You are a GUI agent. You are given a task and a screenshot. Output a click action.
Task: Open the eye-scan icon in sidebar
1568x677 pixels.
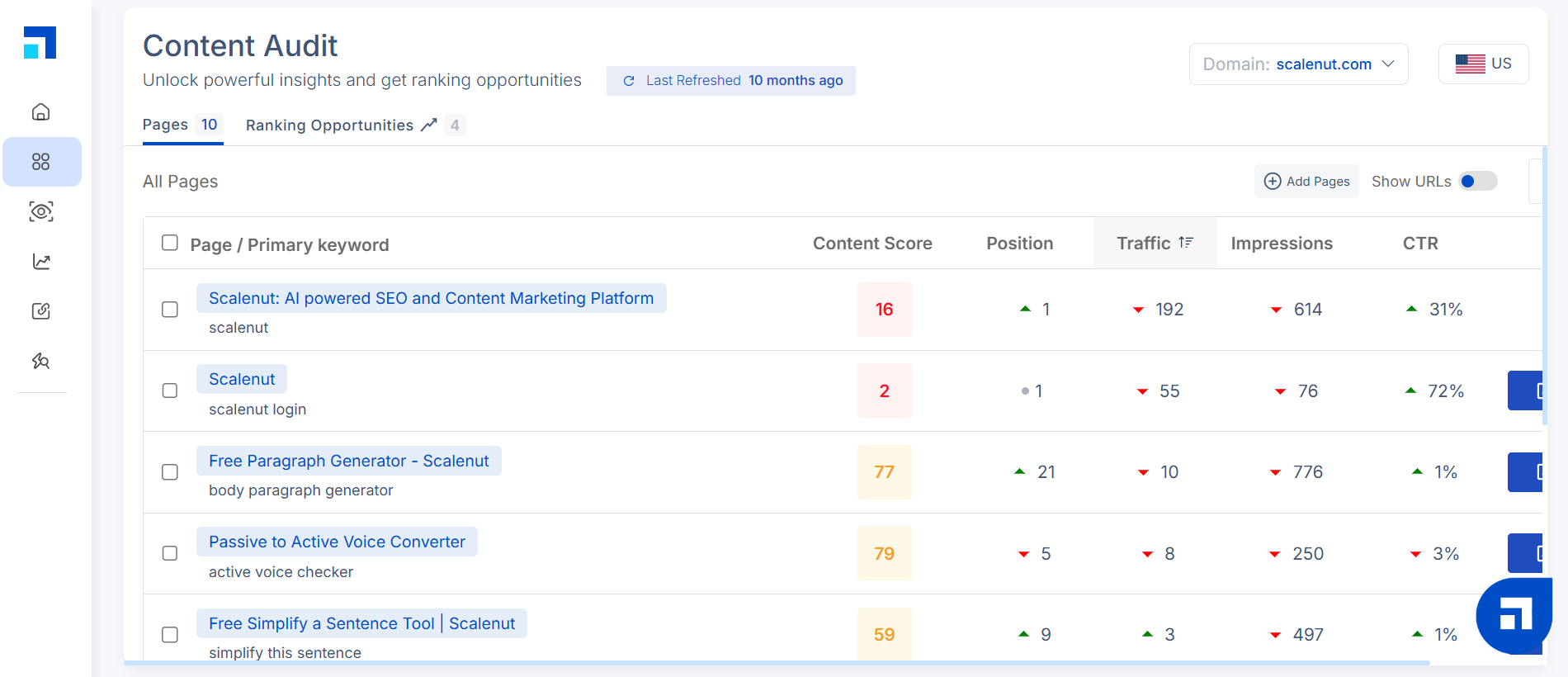(41, 211)
